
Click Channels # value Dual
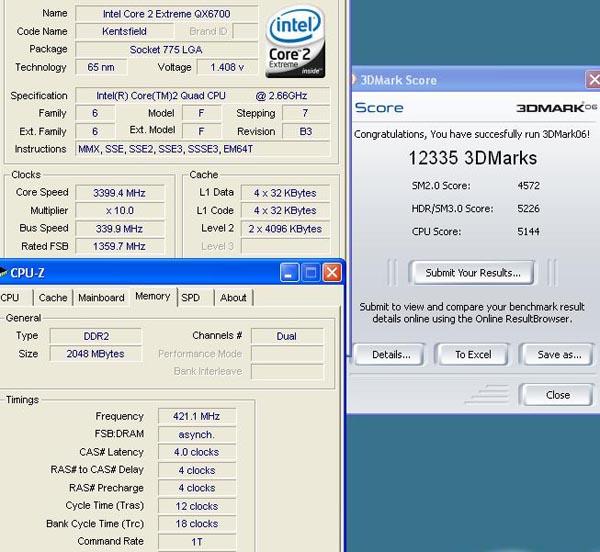click(287, 336)
